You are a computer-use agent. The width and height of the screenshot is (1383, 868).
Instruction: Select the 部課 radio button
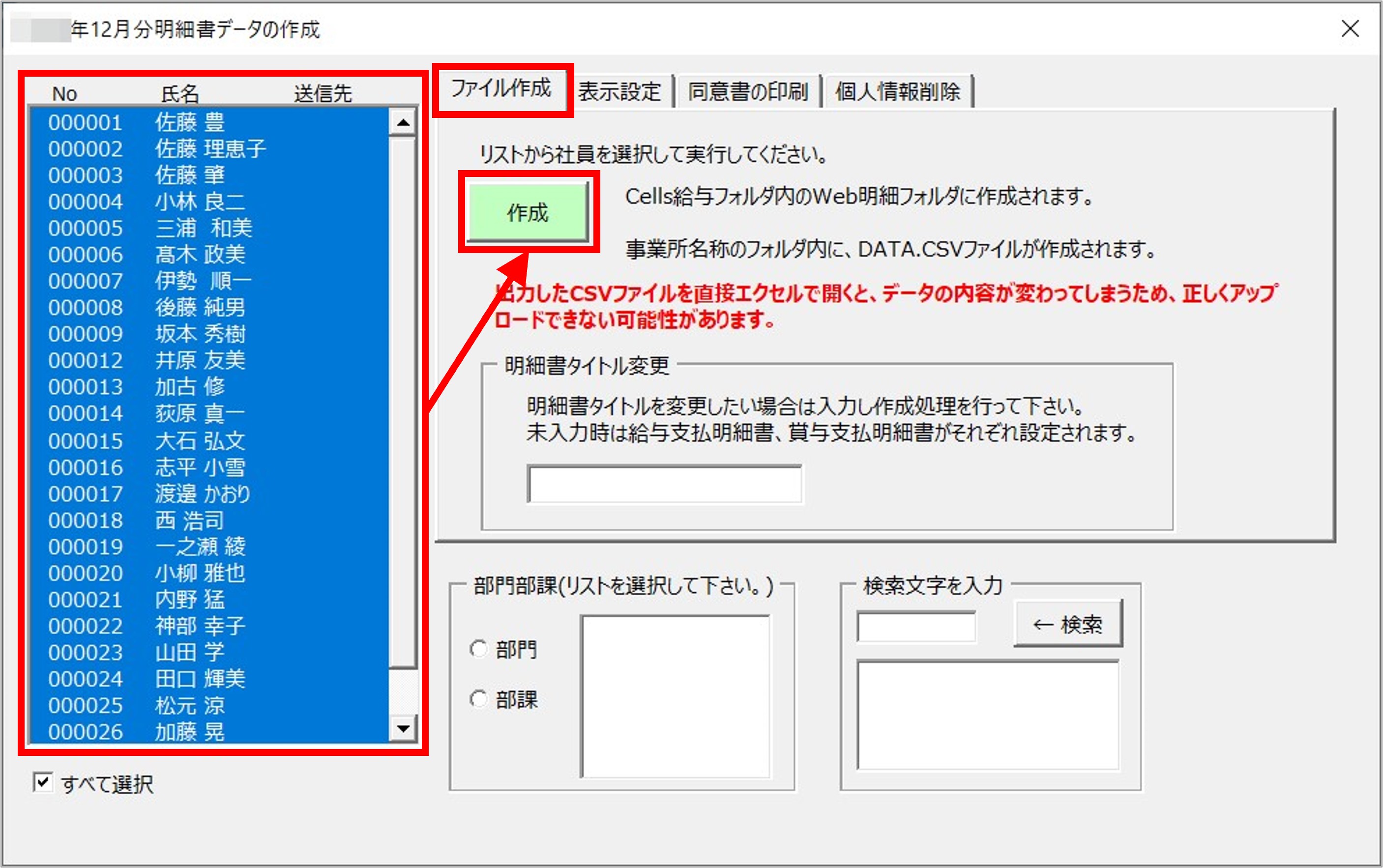coord(478,698)
